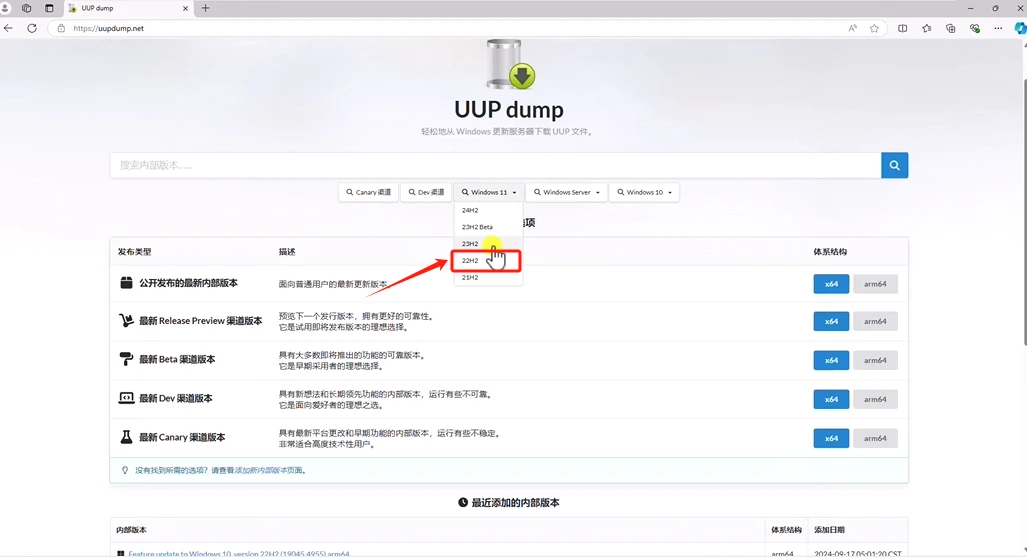Click the Release Preview channel icon
Screen dimensions: 1027x557
tap(126, 320)
